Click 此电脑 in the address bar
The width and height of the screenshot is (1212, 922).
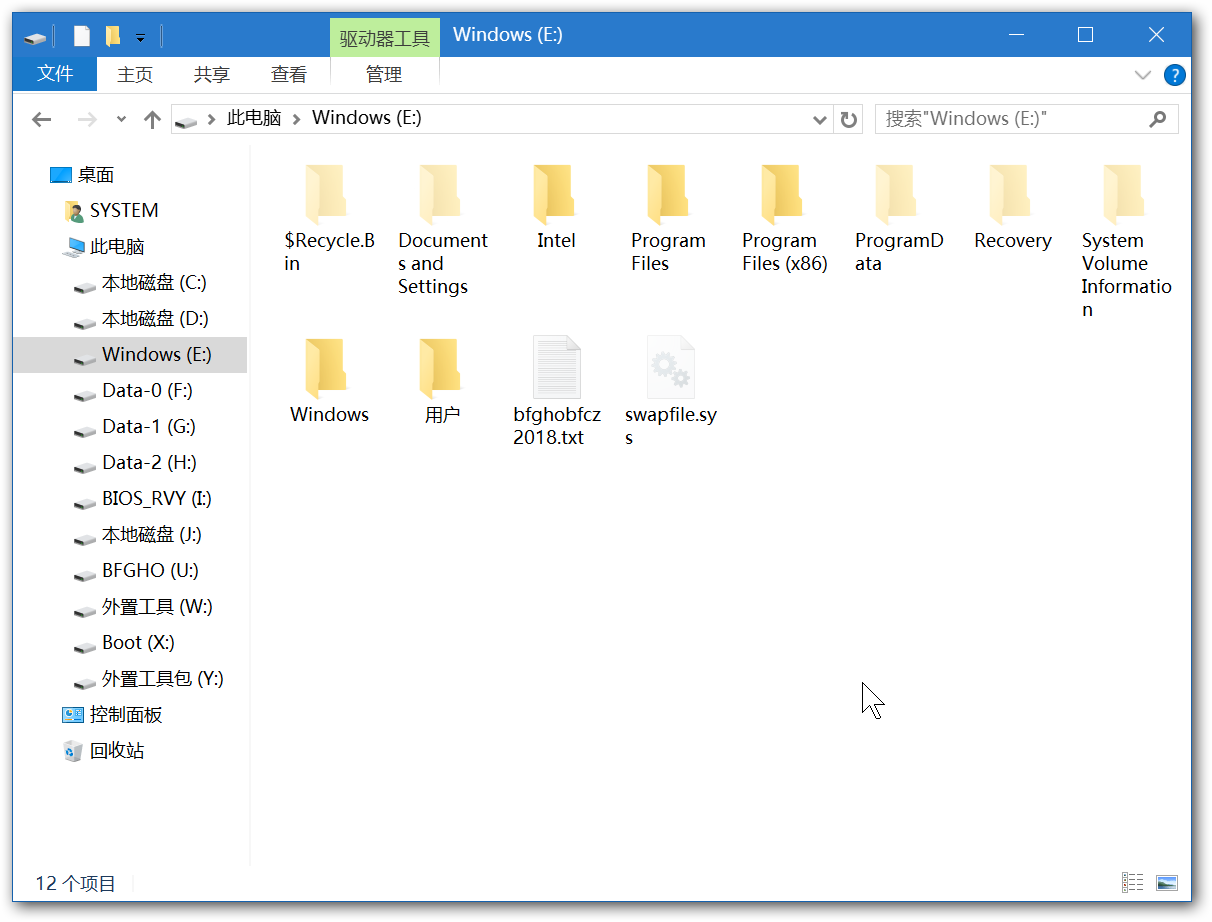(x=254, y=118)
